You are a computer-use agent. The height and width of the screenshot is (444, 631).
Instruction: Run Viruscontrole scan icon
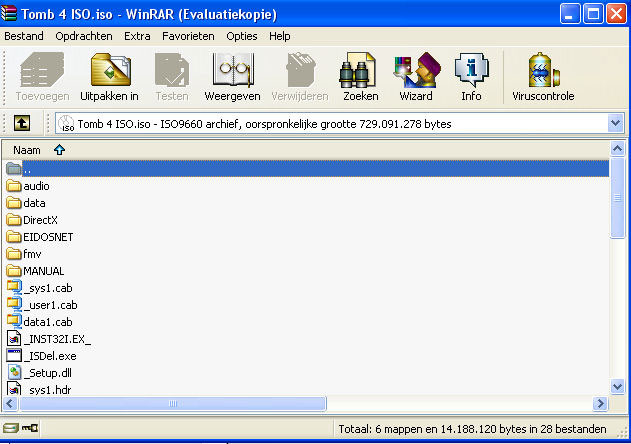click(x=544, y=70)
